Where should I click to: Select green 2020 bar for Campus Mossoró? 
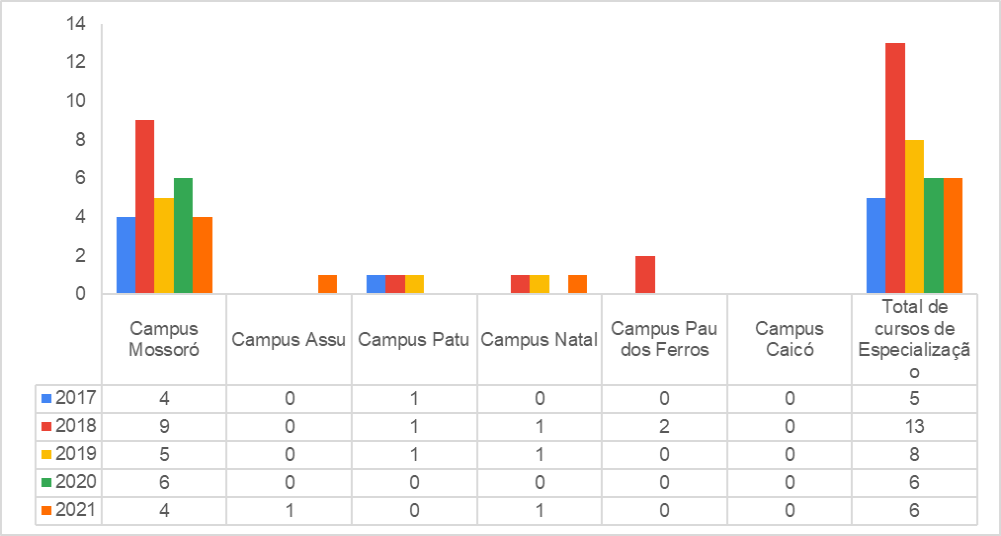[x=183, y=236]
